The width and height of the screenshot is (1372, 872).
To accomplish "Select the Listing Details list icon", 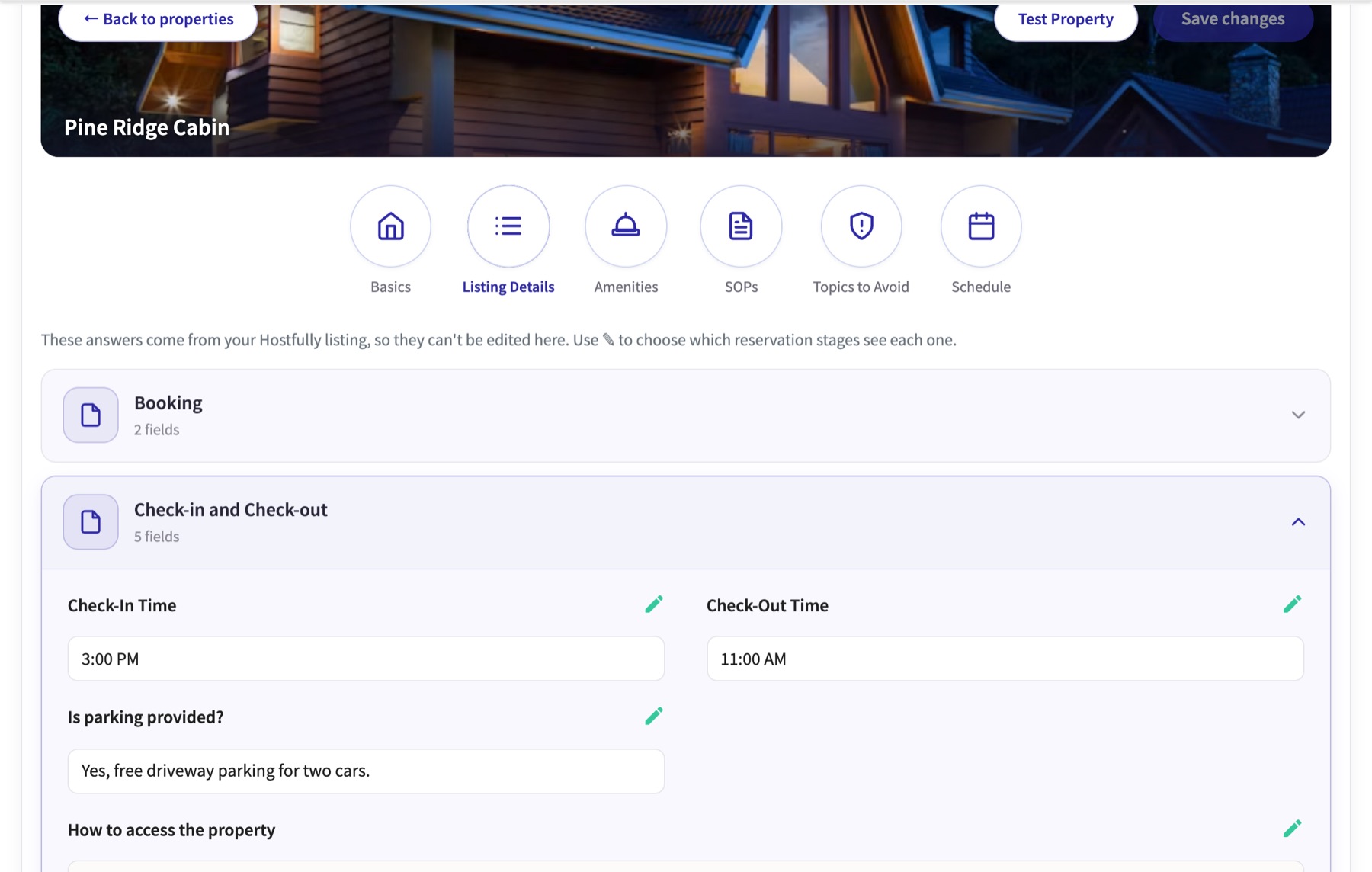I will point(508,226).
